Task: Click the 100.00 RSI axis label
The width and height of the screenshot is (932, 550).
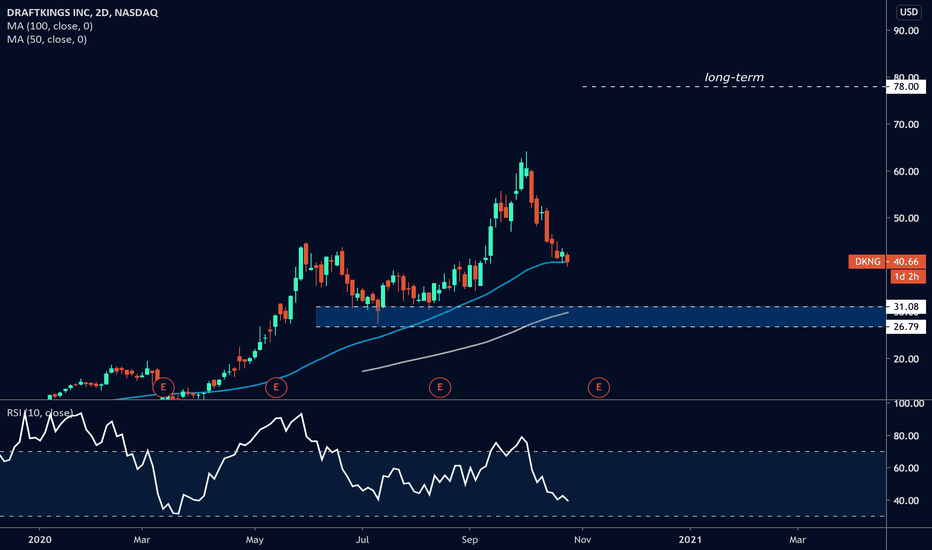Action: pos(909,403)
